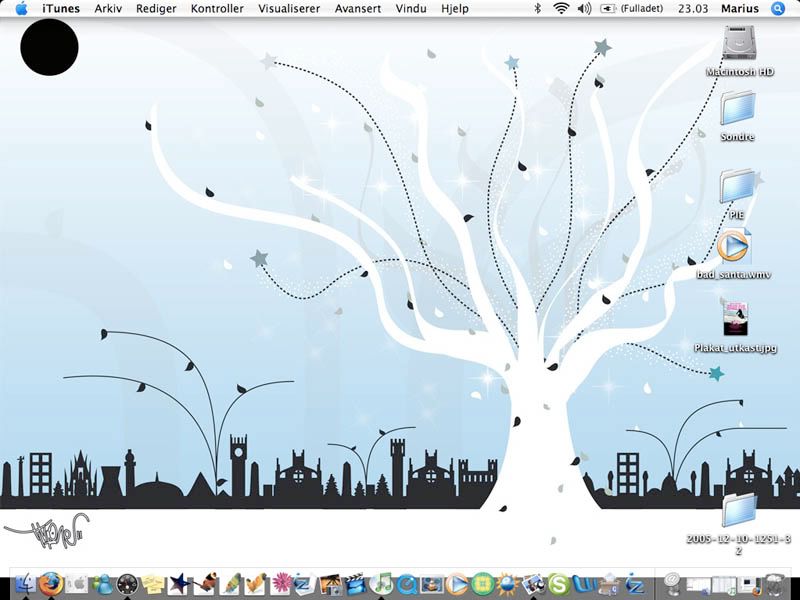
Task: Open the Trash in the dock
Action: (775, 583)
